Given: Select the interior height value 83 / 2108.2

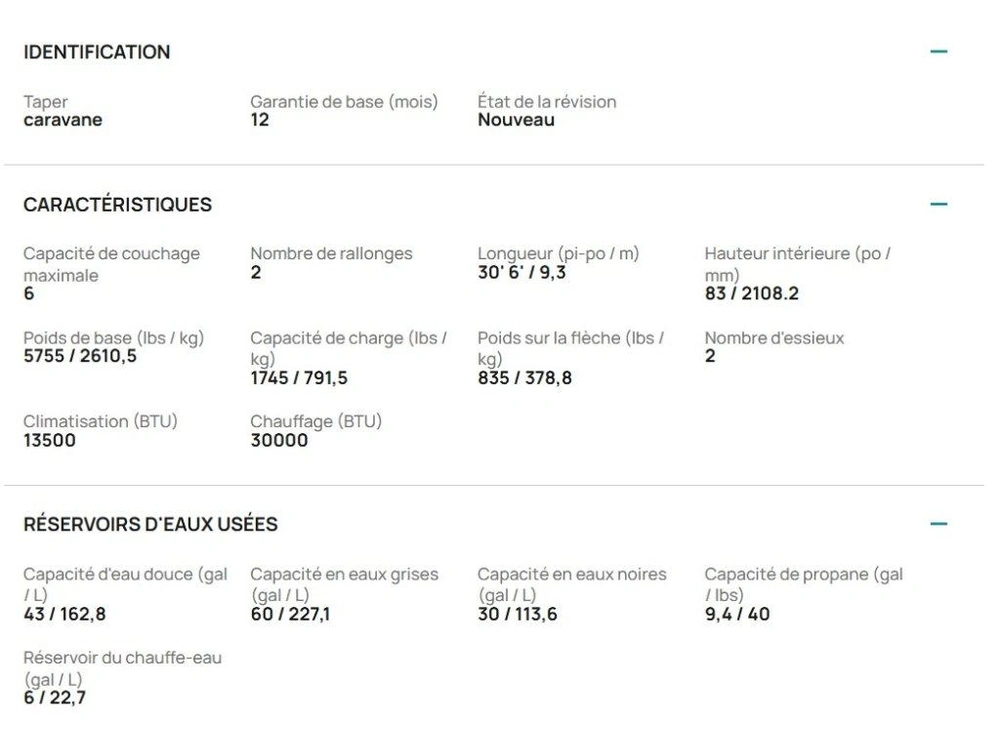Looking at the screenshot, I should [x=752, y=293].
